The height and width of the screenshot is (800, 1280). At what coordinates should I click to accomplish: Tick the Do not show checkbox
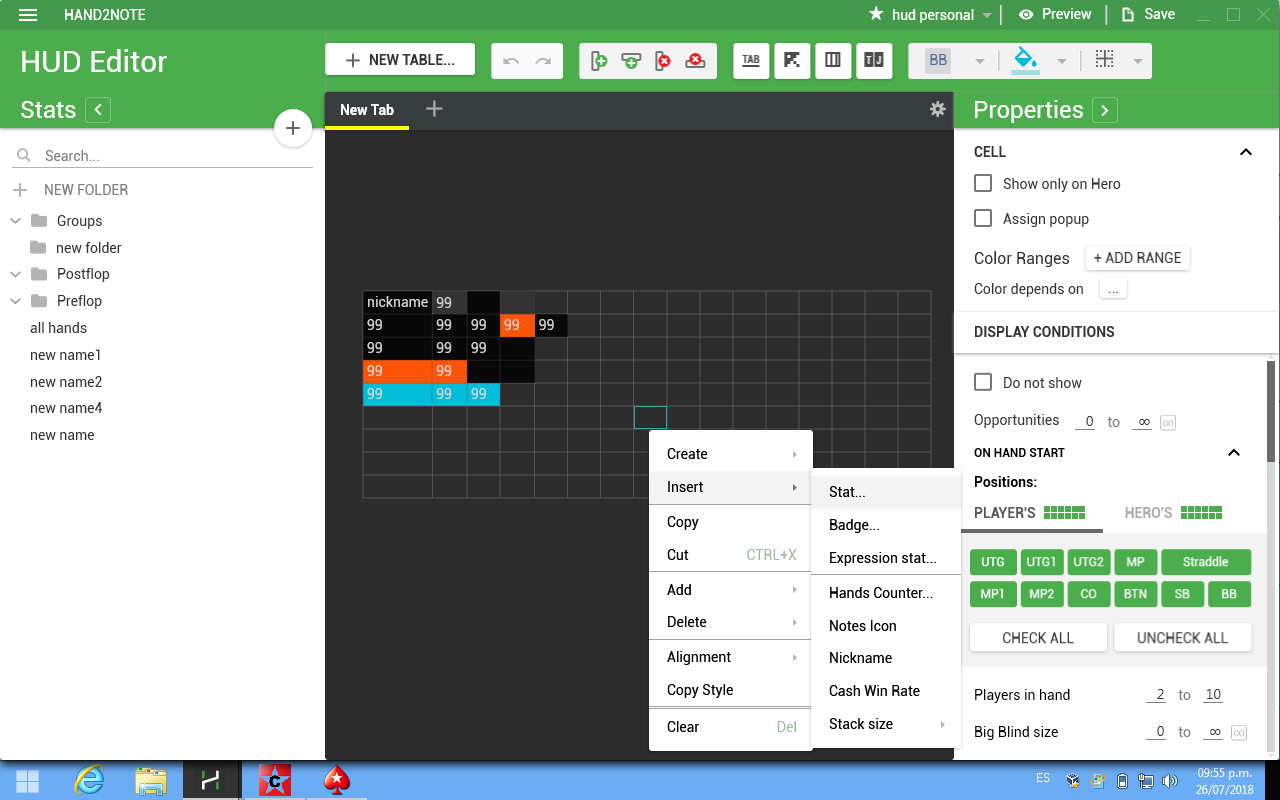tap(983, 383)
